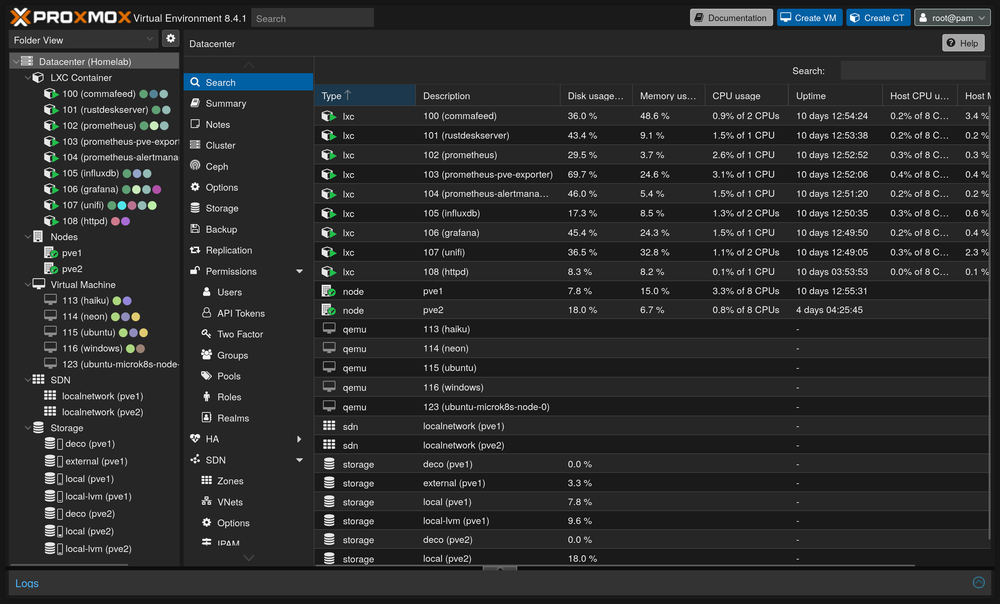The image size is (1000, 604).
Task: Open the root@pam user menu
Action: point(952,18)
